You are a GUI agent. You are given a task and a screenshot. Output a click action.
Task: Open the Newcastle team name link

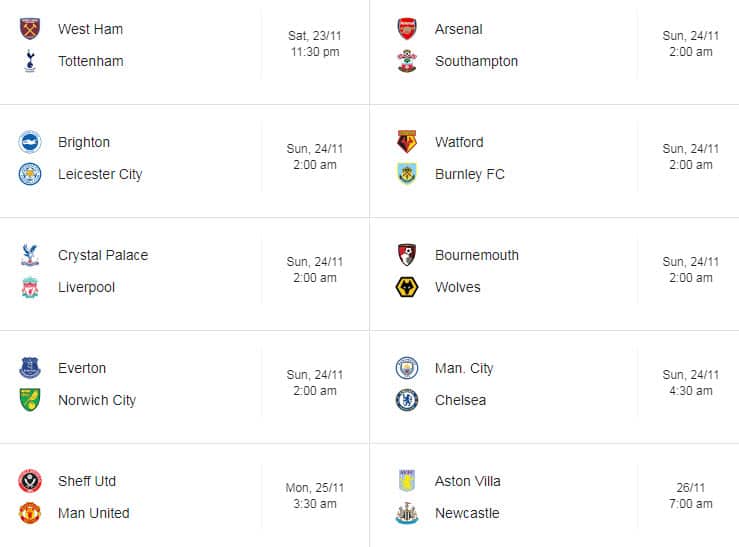click(467, 513)
